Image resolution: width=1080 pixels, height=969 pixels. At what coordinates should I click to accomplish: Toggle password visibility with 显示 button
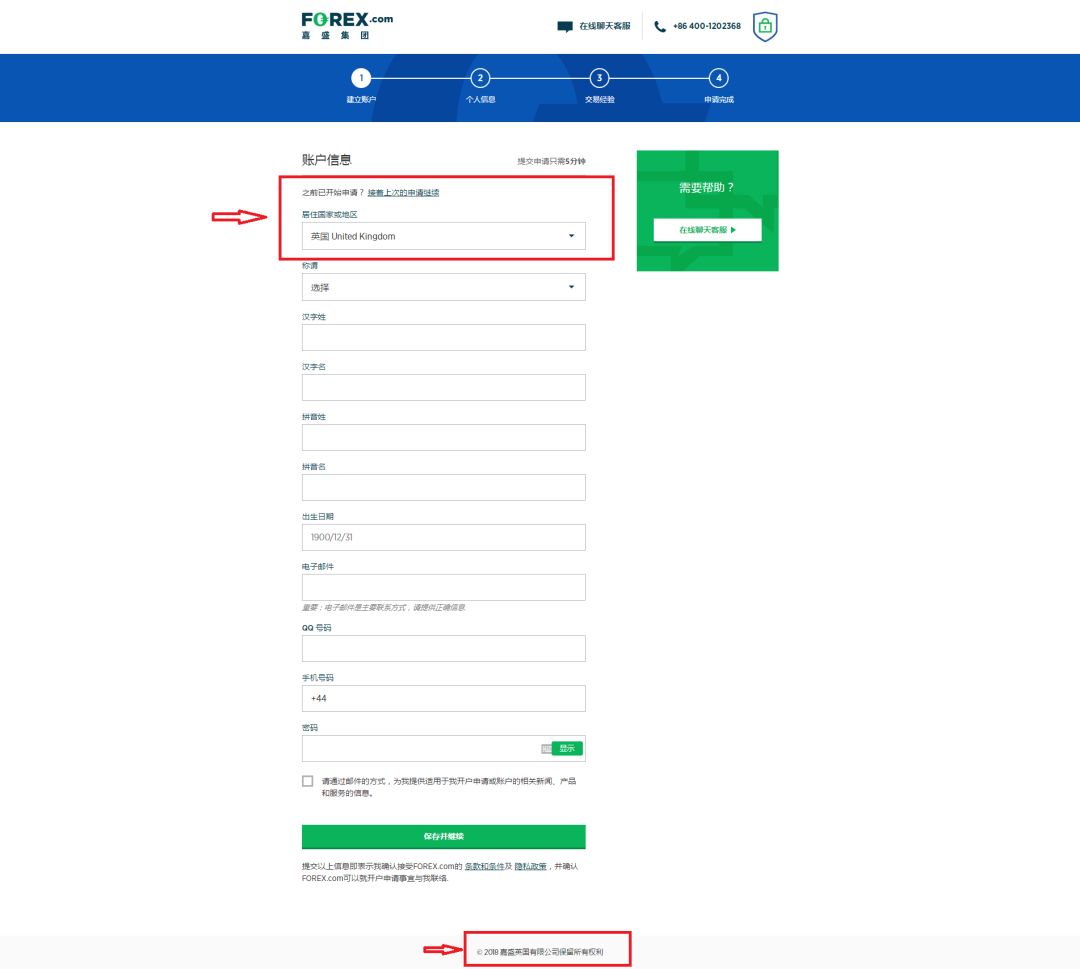coord(567,748)
